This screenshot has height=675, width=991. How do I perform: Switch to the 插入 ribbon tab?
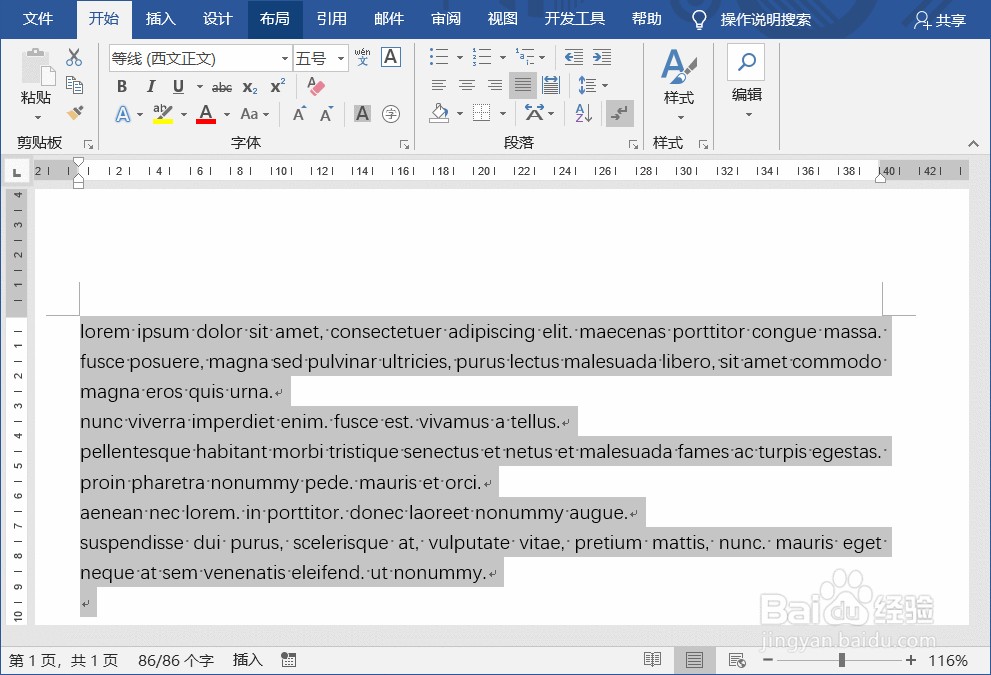161,18
